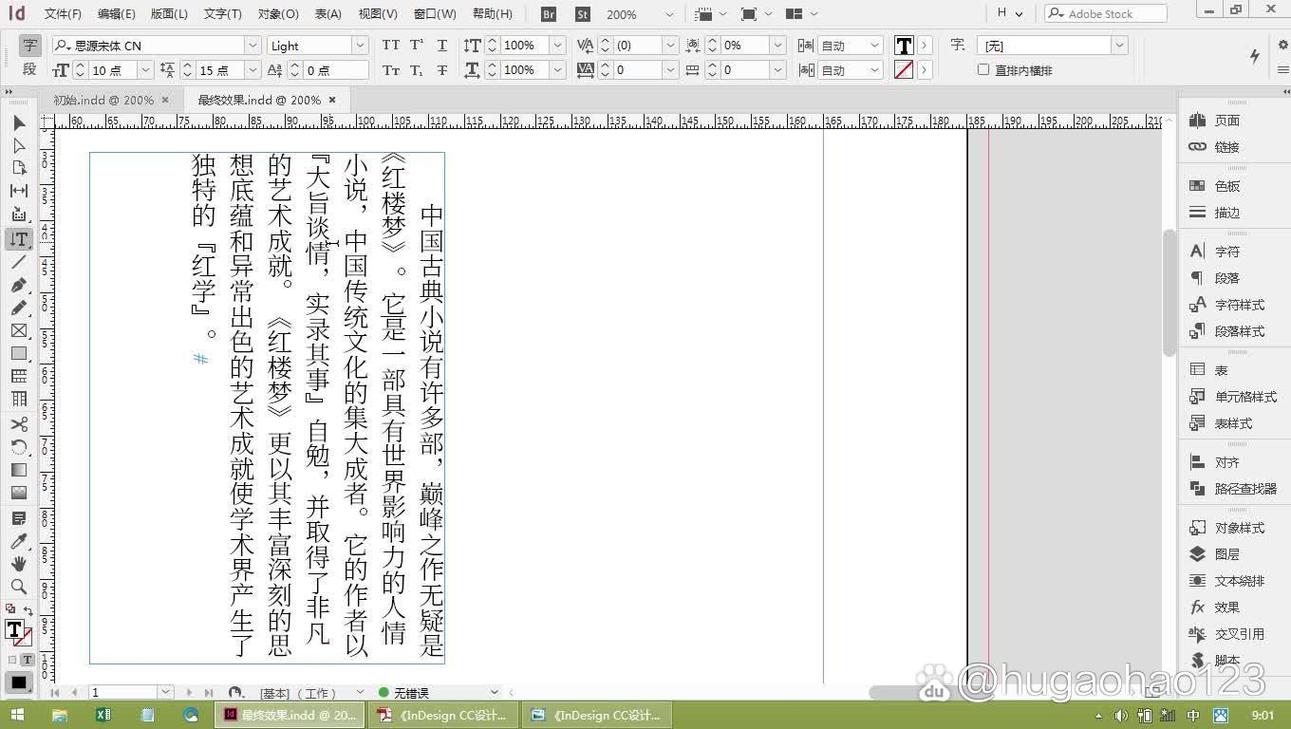
Task: Open Adobe Bridge via the Br icon
Action: coord(547,14)
